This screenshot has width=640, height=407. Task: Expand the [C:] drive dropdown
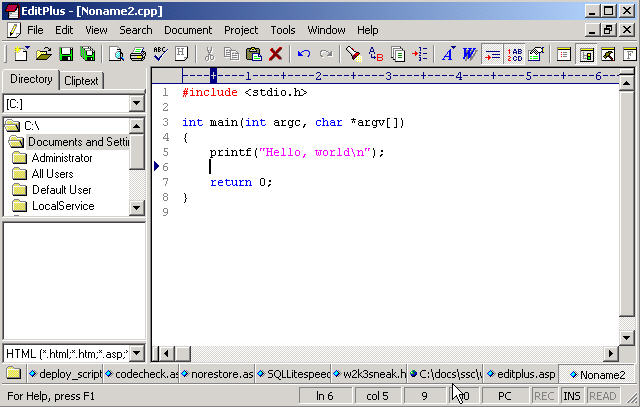click(137, 104)
